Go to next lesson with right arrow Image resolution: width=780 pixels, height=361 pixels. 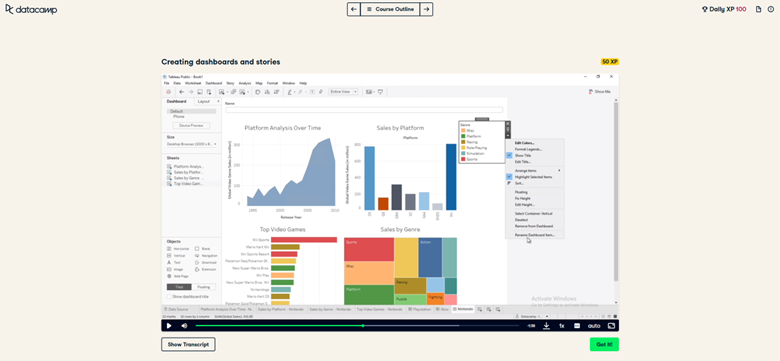point(426,9)
